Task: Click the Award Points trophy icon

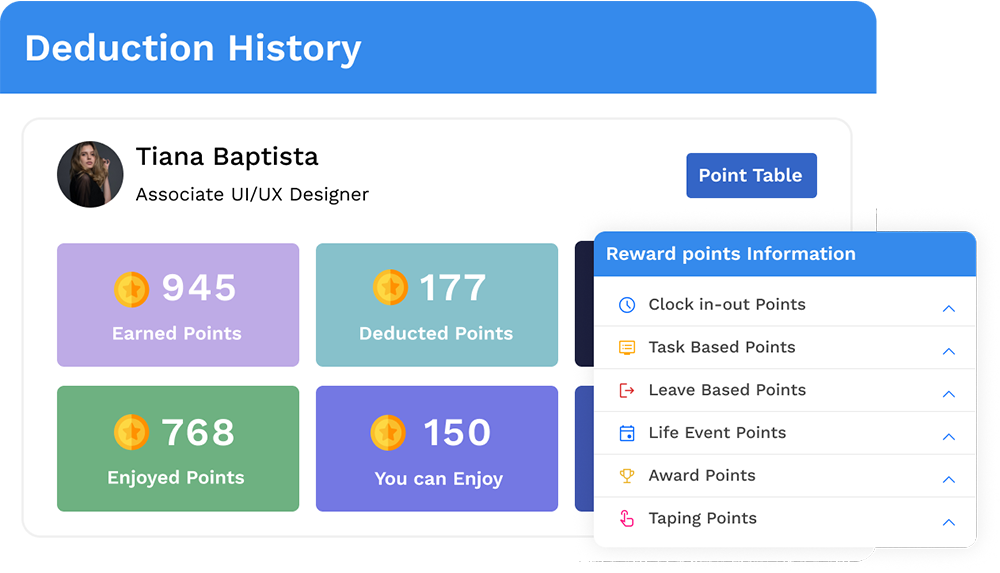Action: tap(627, 476)
